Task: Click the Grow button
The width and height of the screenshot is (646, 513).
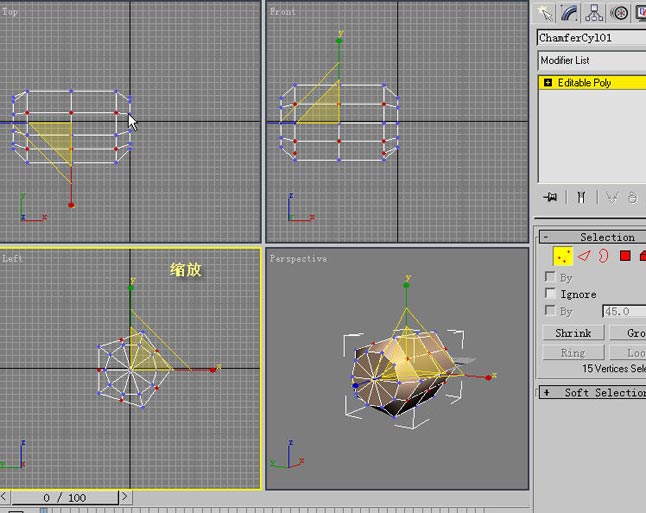Action: click(x=627, y=333)
